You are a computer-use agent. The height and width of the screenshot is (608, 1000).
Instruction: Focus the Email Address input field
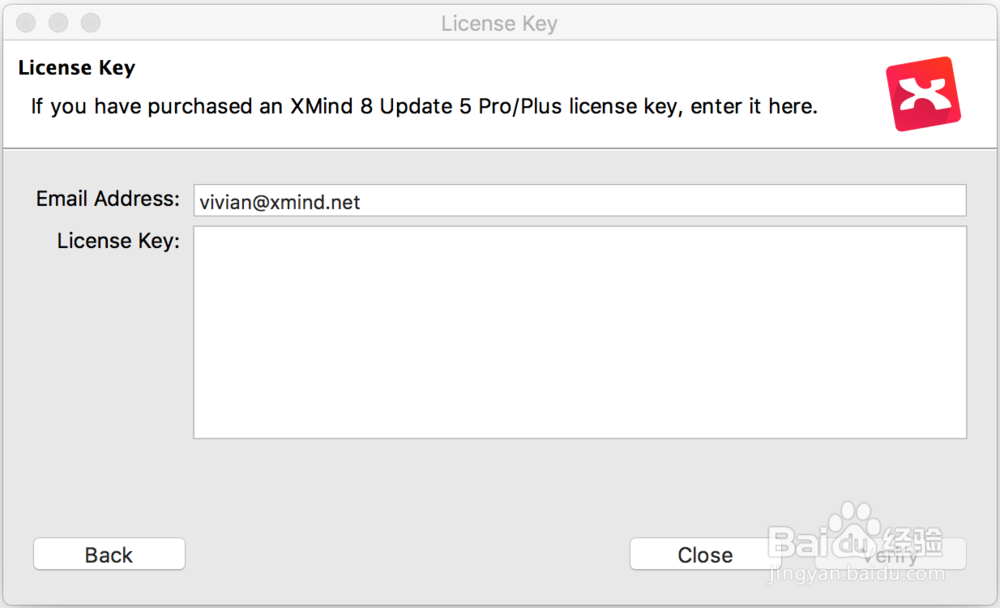pyautogui.click(x=580, y=201)
